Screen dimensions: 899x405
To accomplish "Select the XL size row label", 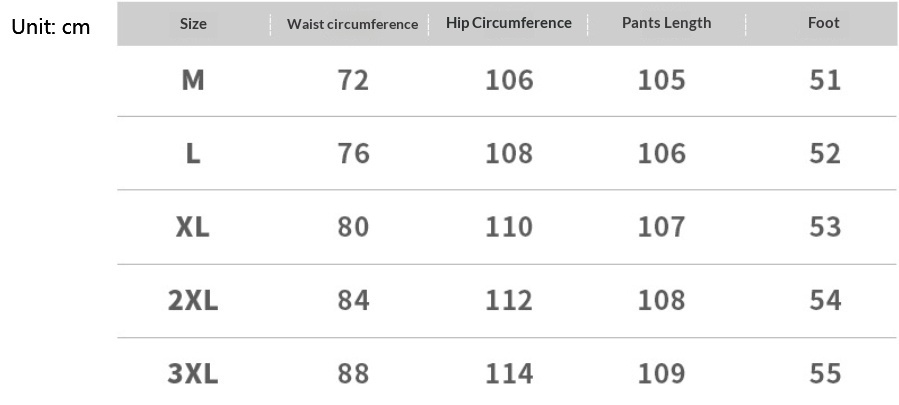I will point(193,227).
